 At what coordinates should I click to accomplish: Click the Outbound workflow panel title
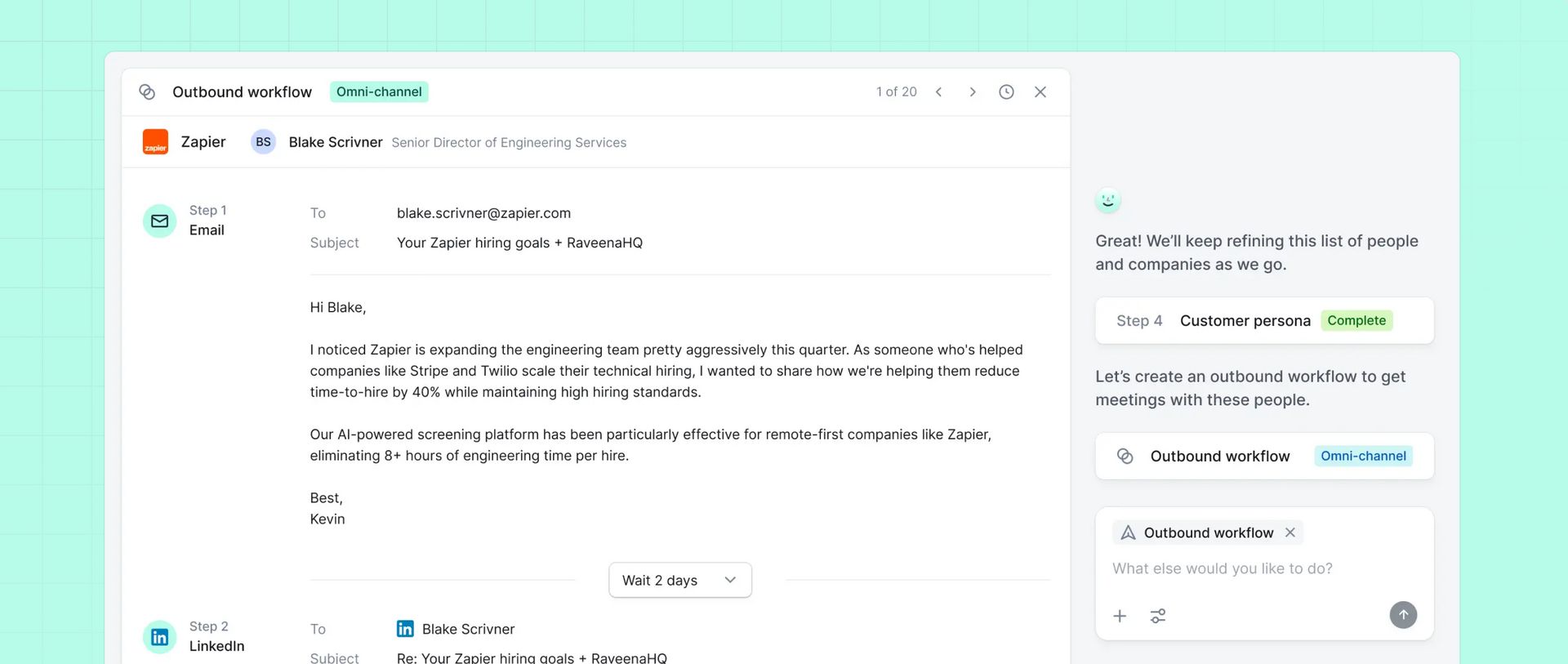click(x=242, y=92)
